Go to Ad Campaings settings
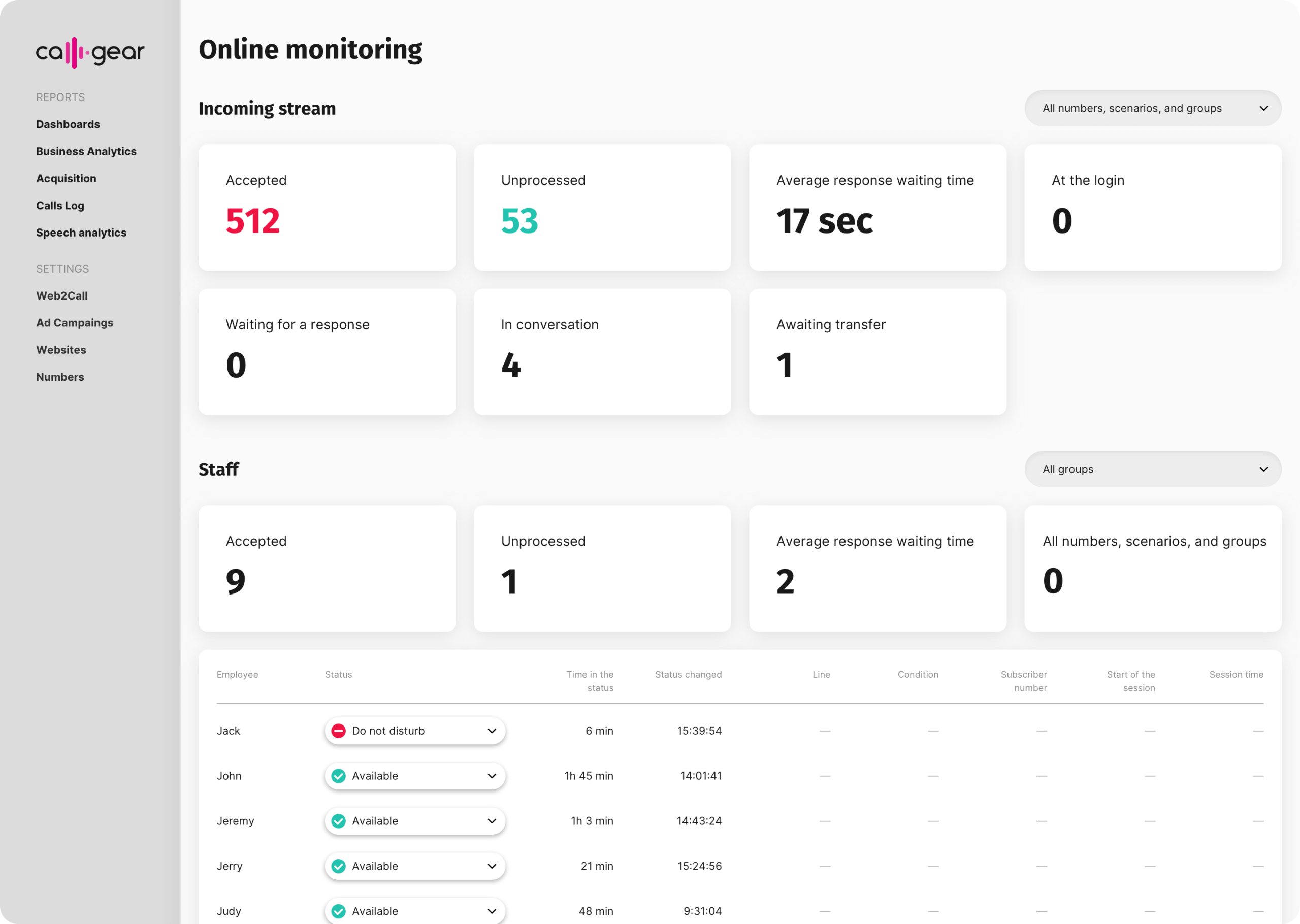Image resolution: width=1300 pixels, height=924 pixels. [x=75, y=322]
